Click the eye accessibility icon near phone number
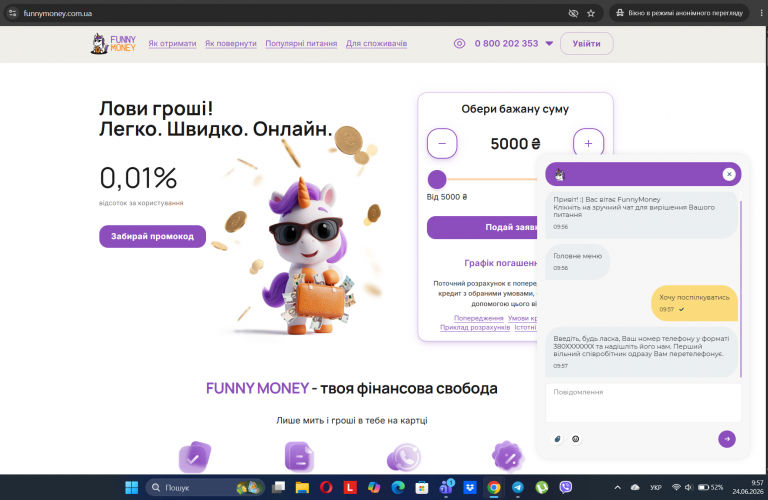Image resolution: width=768 pixels, height=500 pixels. (459, 44)
